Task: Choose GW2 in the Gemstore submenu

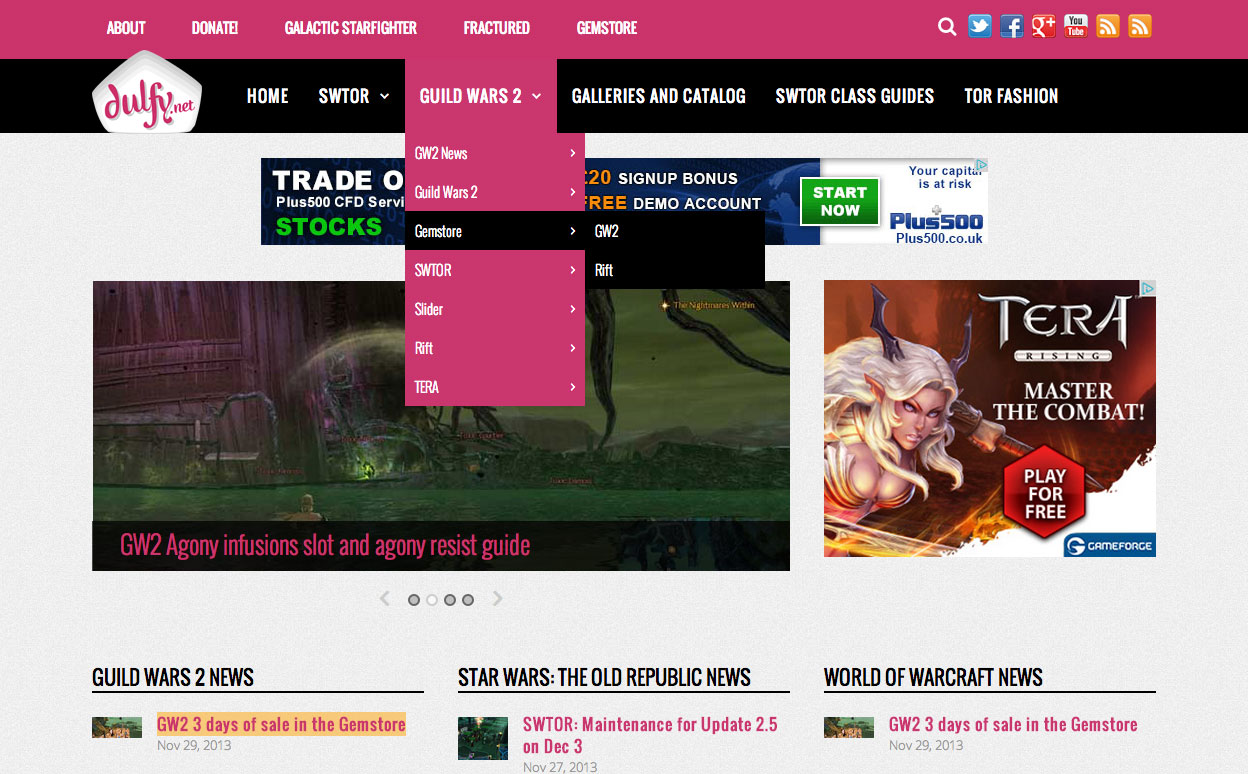Action: pyautogui.click(x=675, y=231)
